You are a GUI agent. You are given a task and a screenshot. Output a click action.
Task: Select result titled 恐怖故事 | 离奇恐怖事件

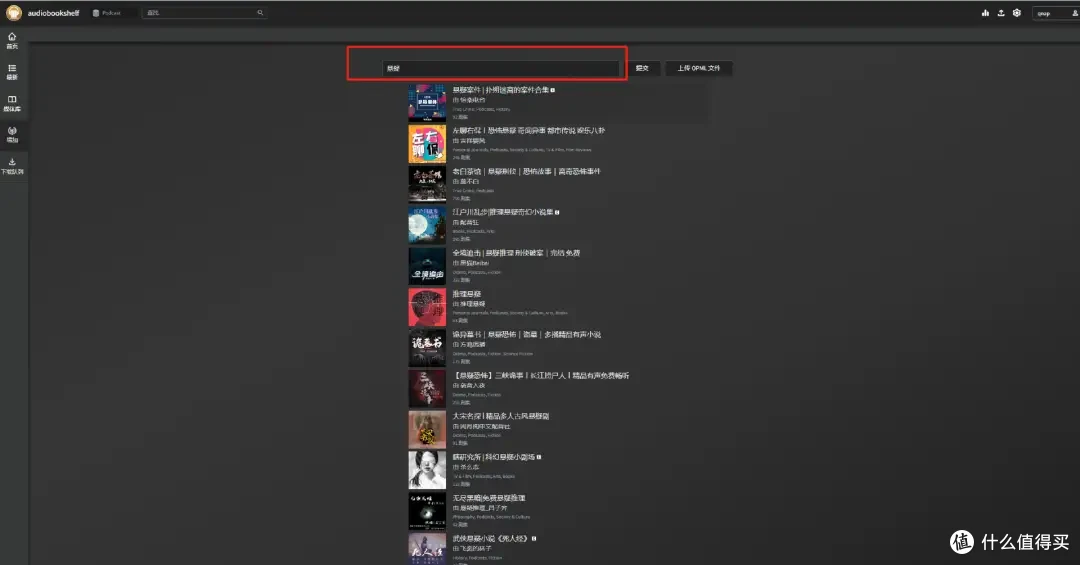click(x=526, y=171)
